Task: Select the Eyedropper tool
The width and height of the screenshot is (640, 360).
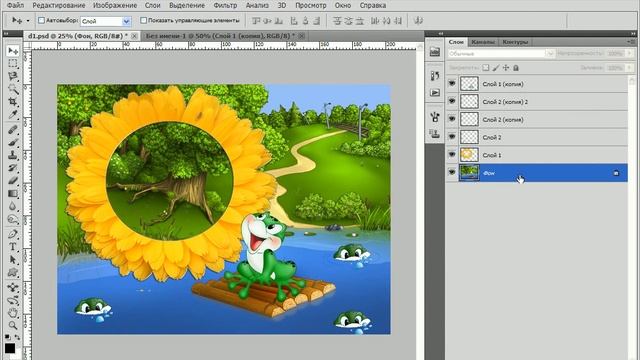Action: 13,114
